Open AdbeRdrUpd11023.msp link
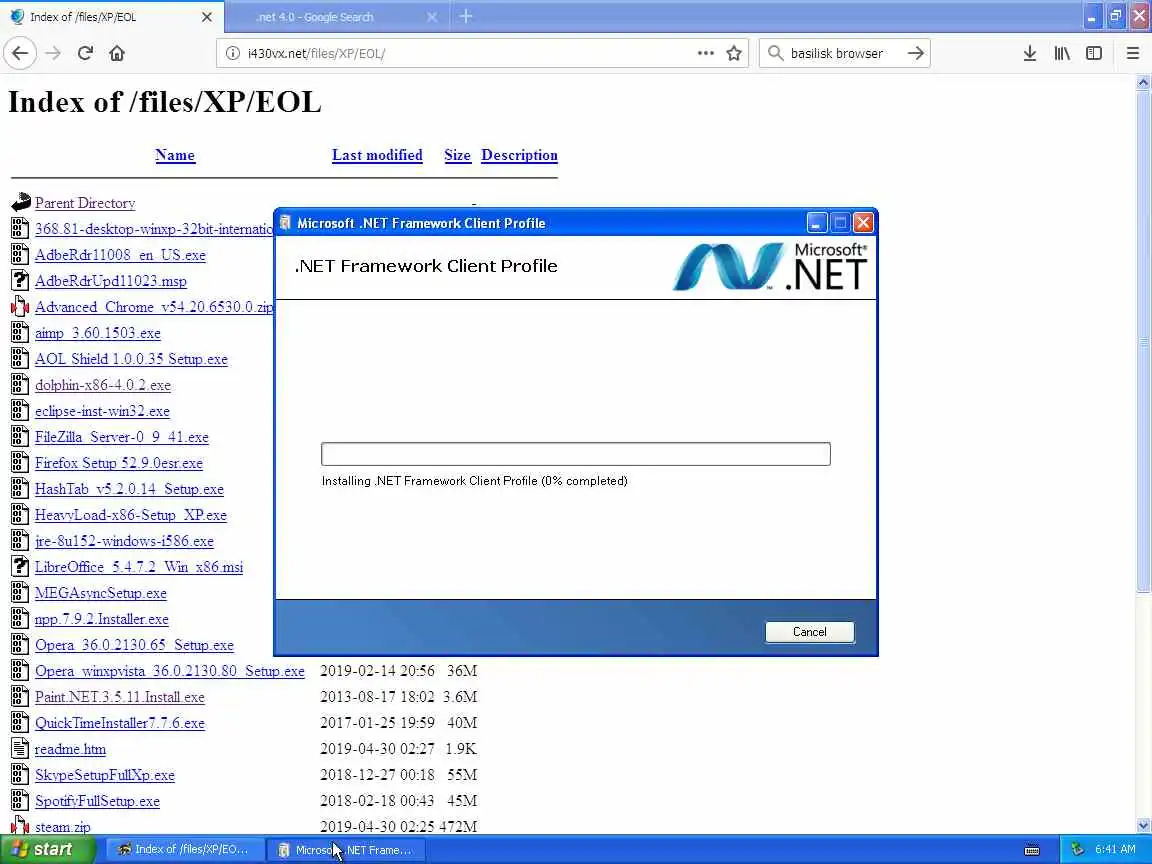The width and height of the screenshot is (1152, 864). tap(111, 281)
